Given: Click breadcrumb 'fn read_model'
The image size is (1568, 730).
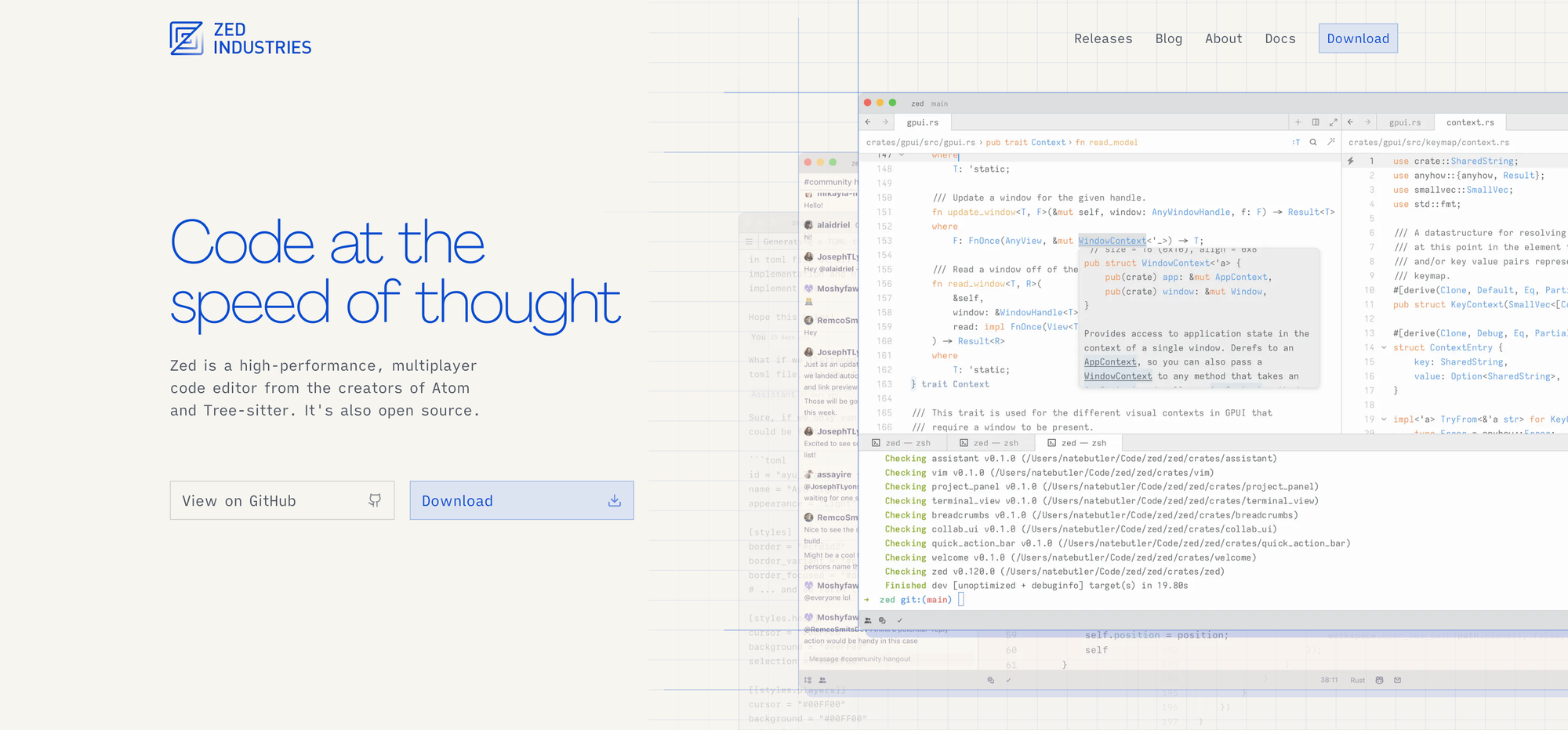Looking at the screenshot, I should tap(1106, 143).
